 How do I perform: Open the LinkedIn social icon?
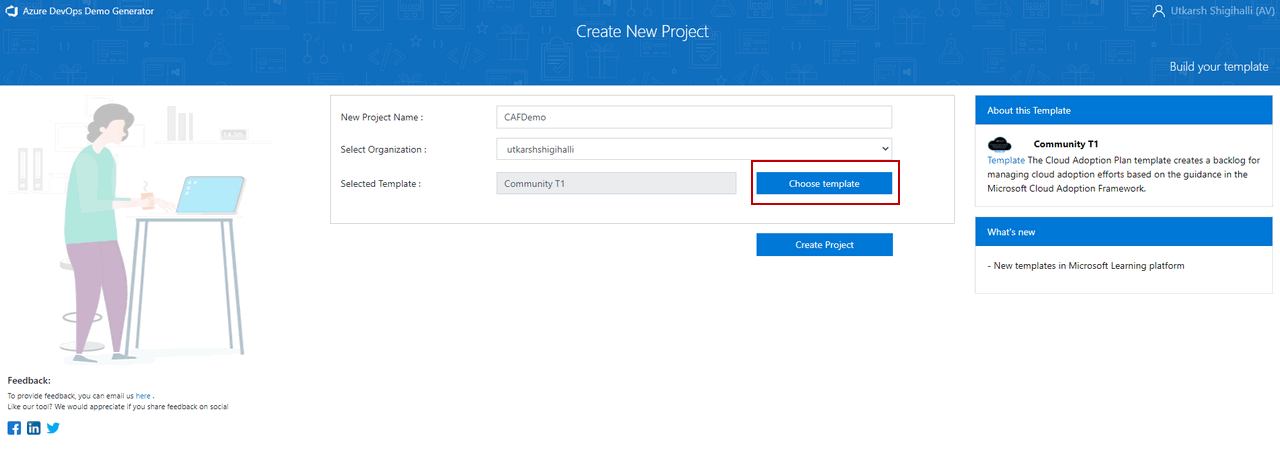tap(34, 428)
